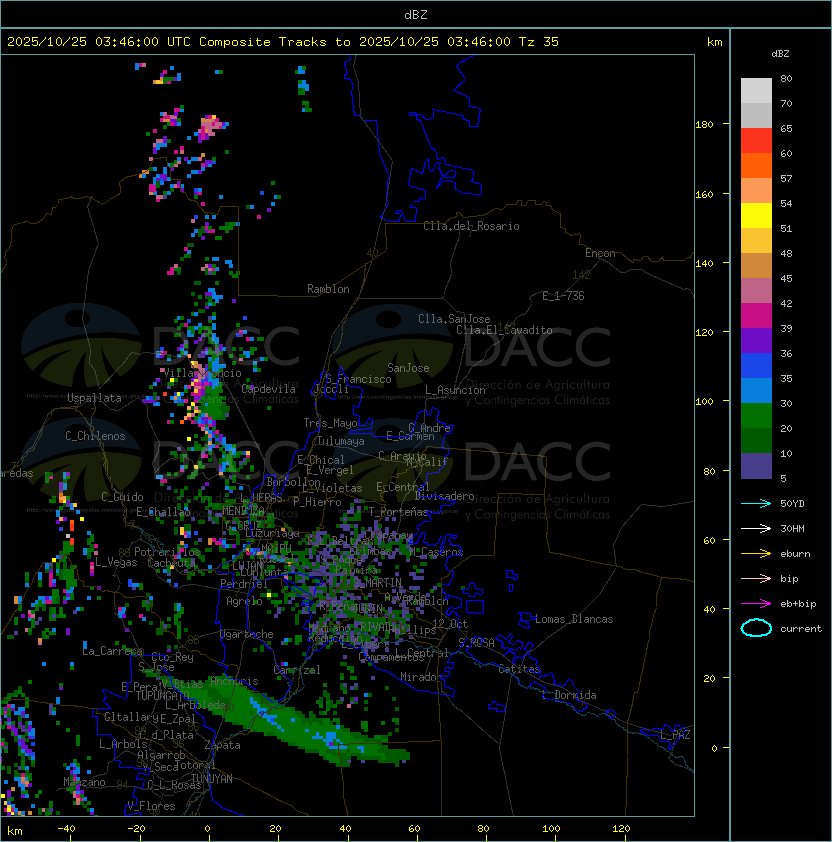Click the cyan 50YD arrow in legend
The height and width of the screenshot is (842, 832).
coord(756,503)
